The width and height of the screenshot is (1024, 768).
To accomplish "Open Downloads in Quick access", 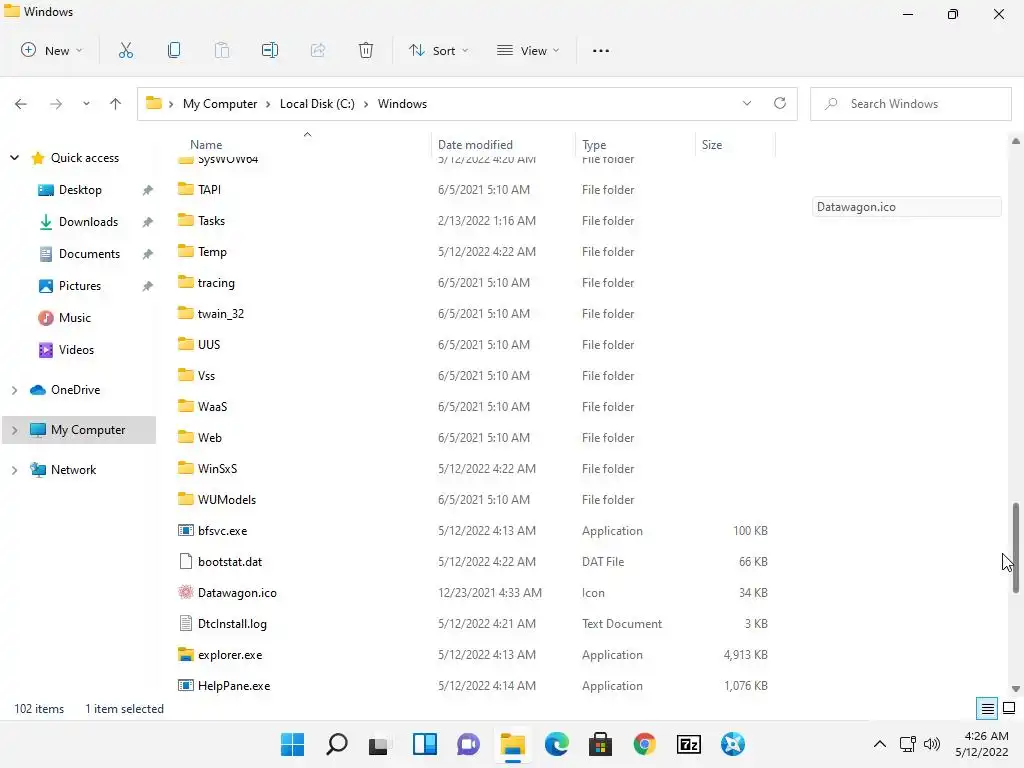I will click(x=88, y=222).
